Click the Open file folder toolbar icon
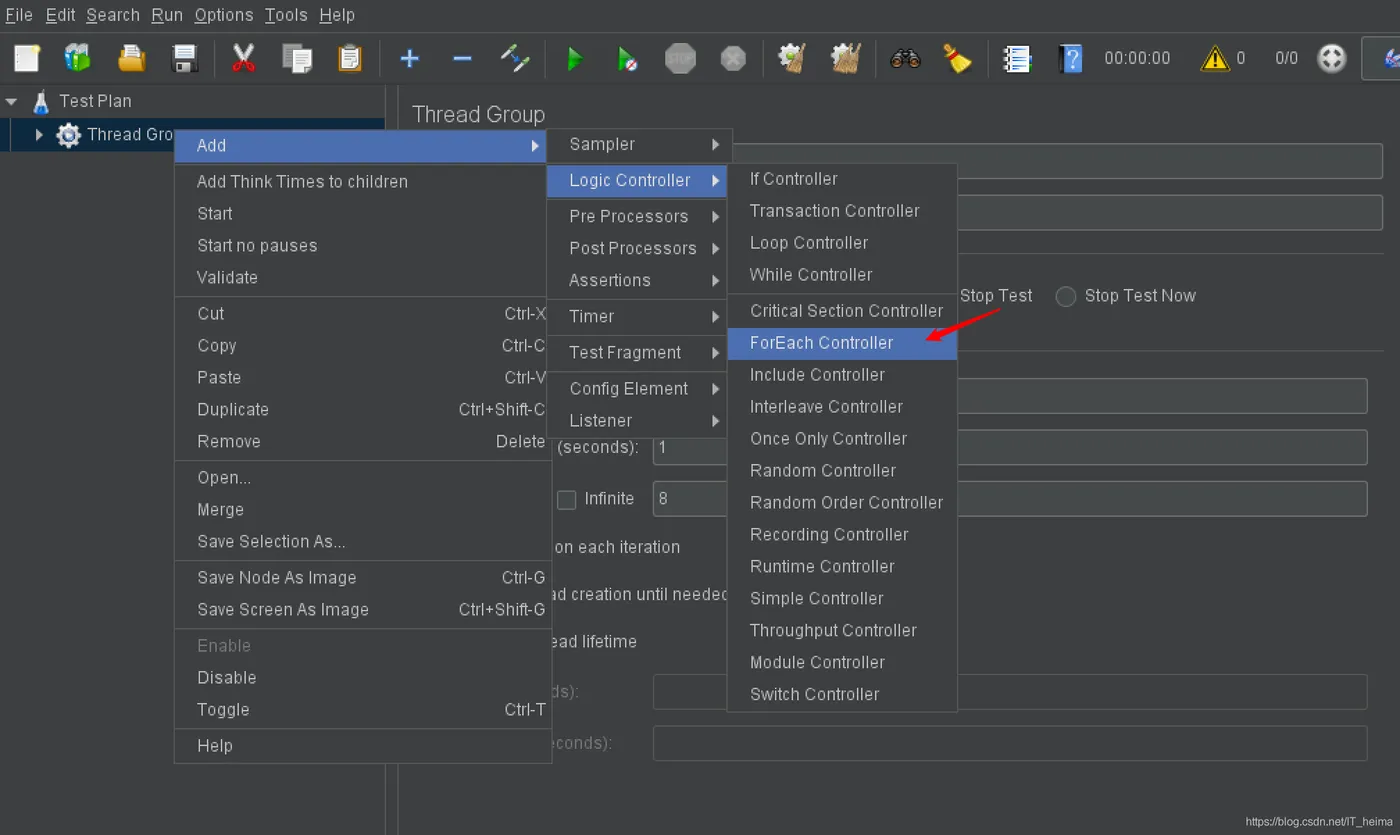The width and height of the screenshot is (1400, 835). pos(131,58)
